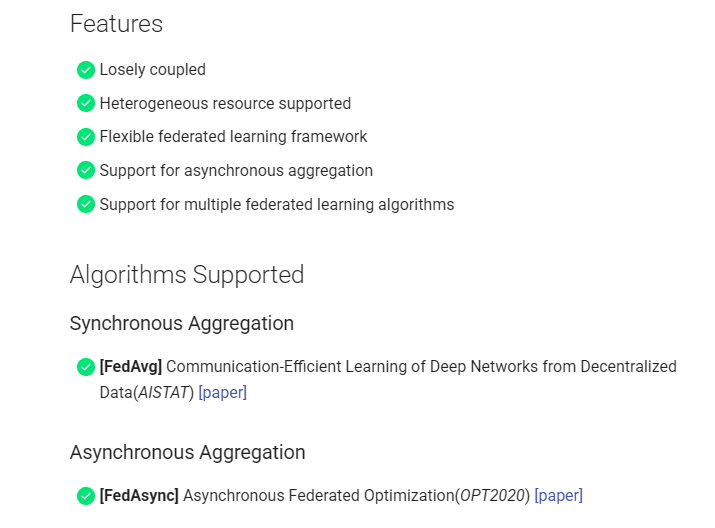The height and width of the screenshot is (528, 715).
Task: Click checkmark icon next to Heterogeneous resource supported
Action: 86,103
